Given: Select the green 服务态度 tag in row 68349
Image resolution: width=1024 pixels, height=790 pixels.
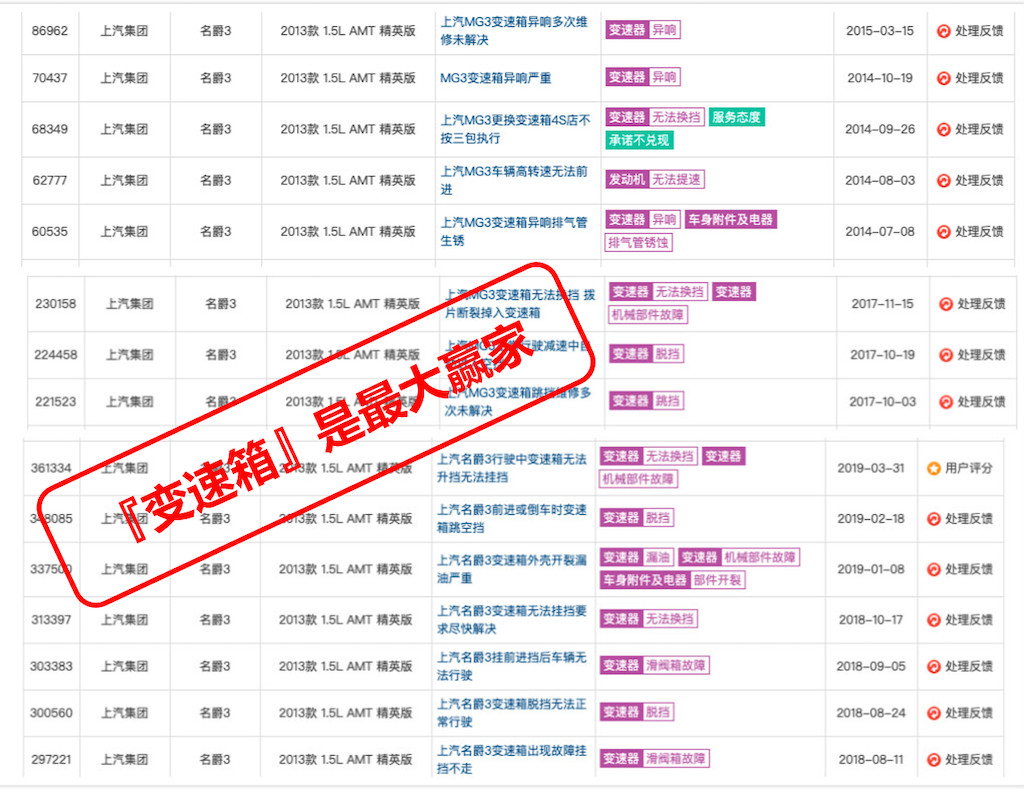Looking at the screenshot, I should click(x=736, y=118).
